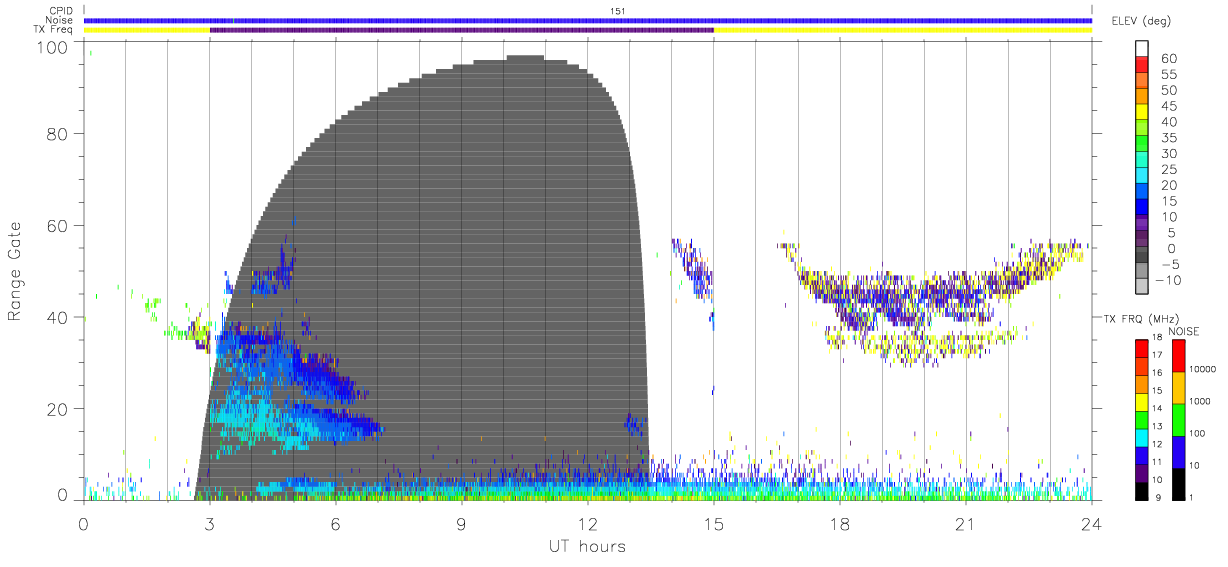Click x-axis tick label 21
This screenshot has width=1228, height=567.
click(x=966, y=524)
